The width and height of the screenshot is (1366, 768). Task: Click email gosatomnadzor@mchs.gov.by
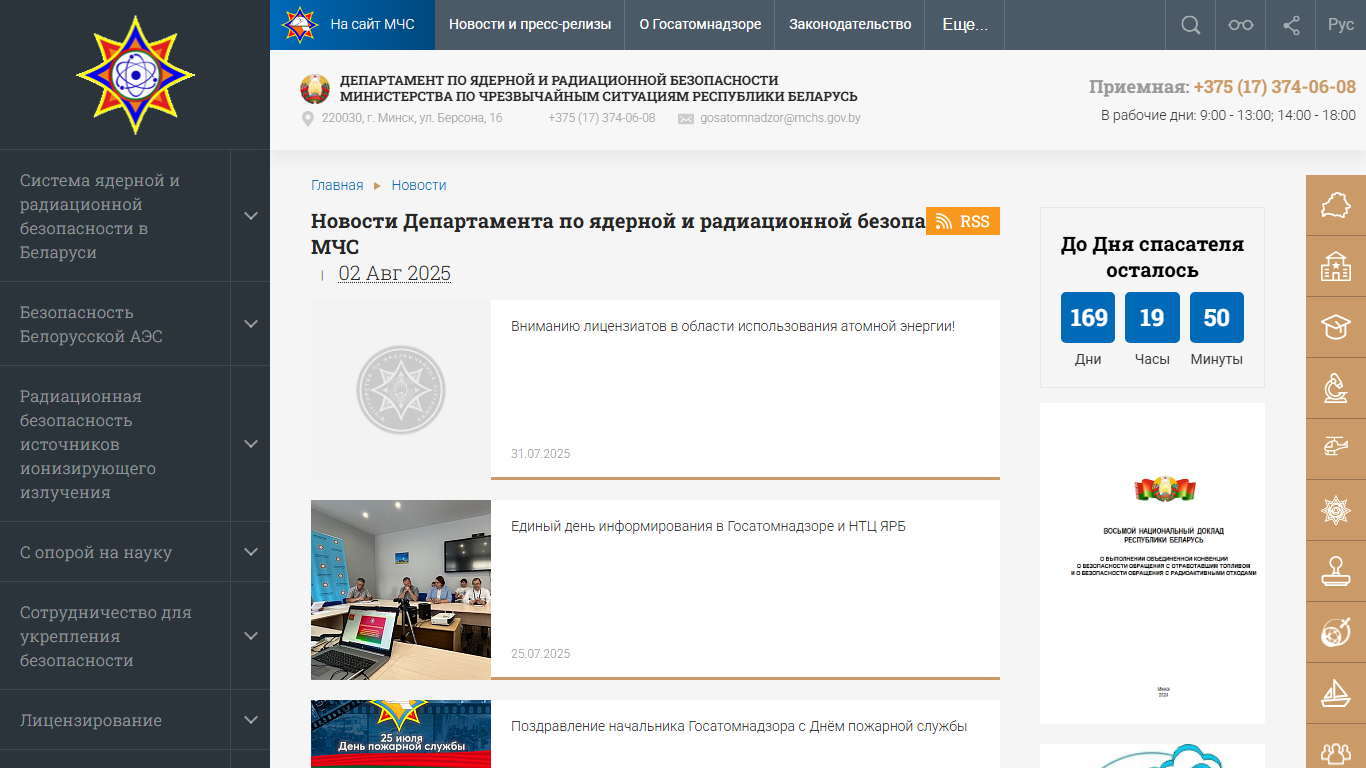780,118
